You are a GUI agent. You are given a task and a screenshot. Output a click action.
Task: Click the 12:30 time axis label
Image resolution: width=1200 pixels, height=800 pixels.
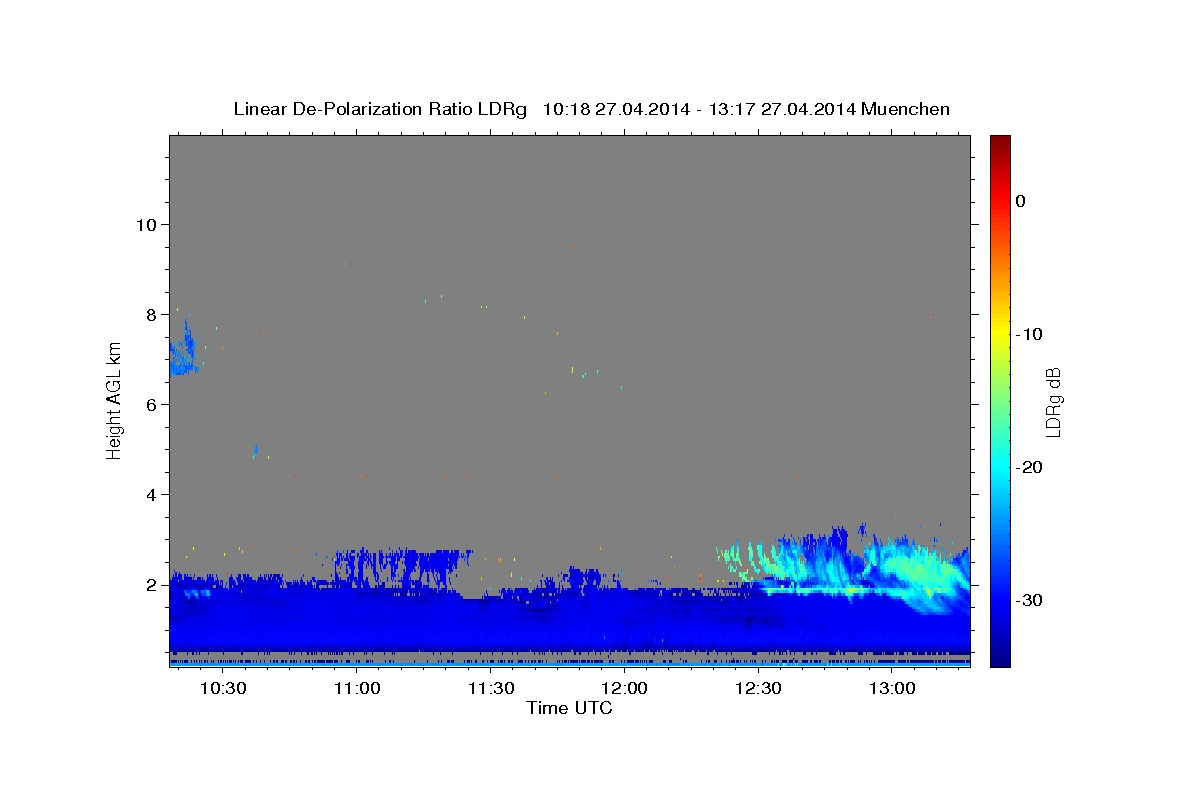click(758, 689)
